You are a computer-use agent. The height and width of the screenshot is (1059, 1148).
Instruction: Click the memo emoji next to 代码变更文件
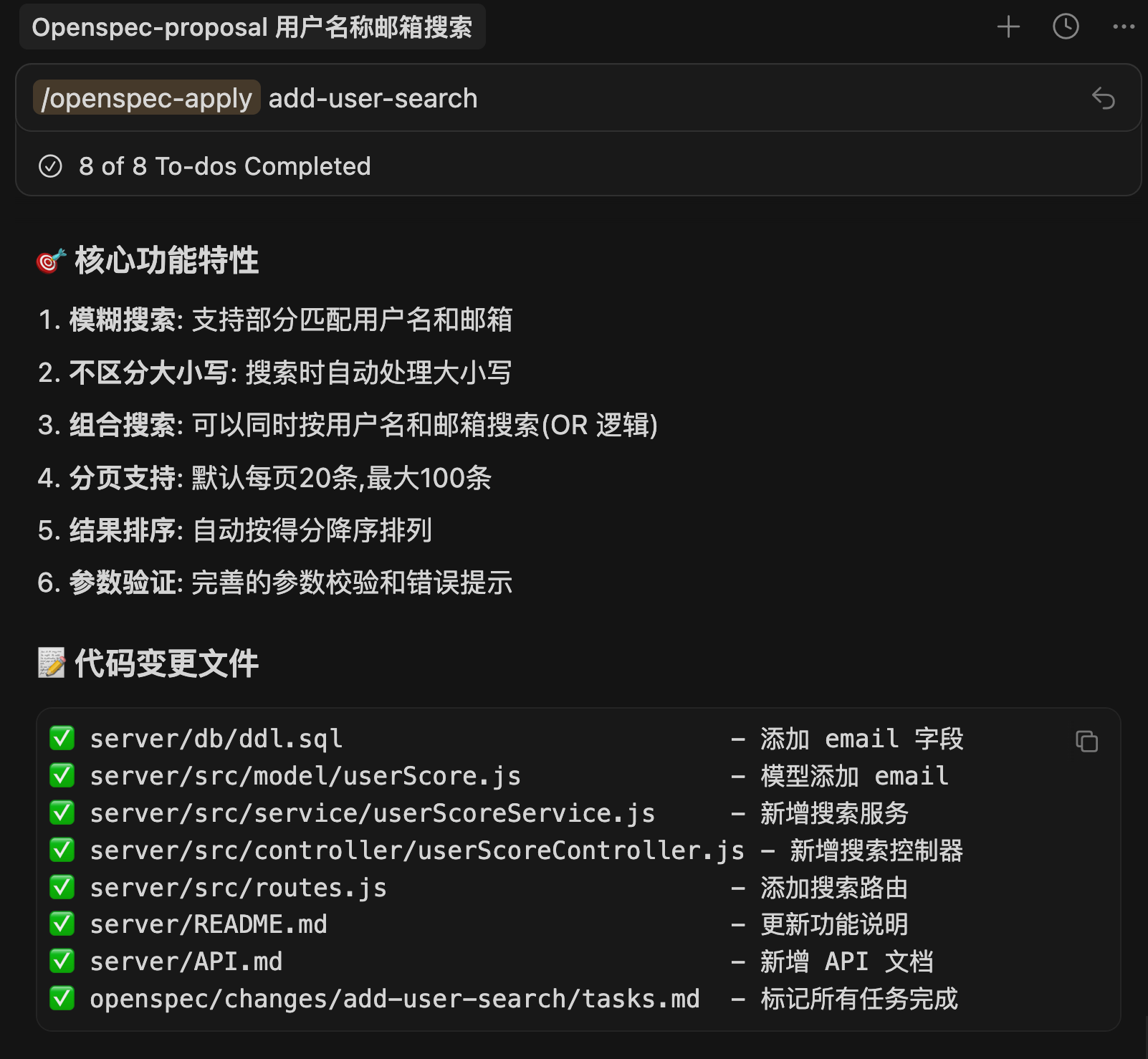(51, 663)
